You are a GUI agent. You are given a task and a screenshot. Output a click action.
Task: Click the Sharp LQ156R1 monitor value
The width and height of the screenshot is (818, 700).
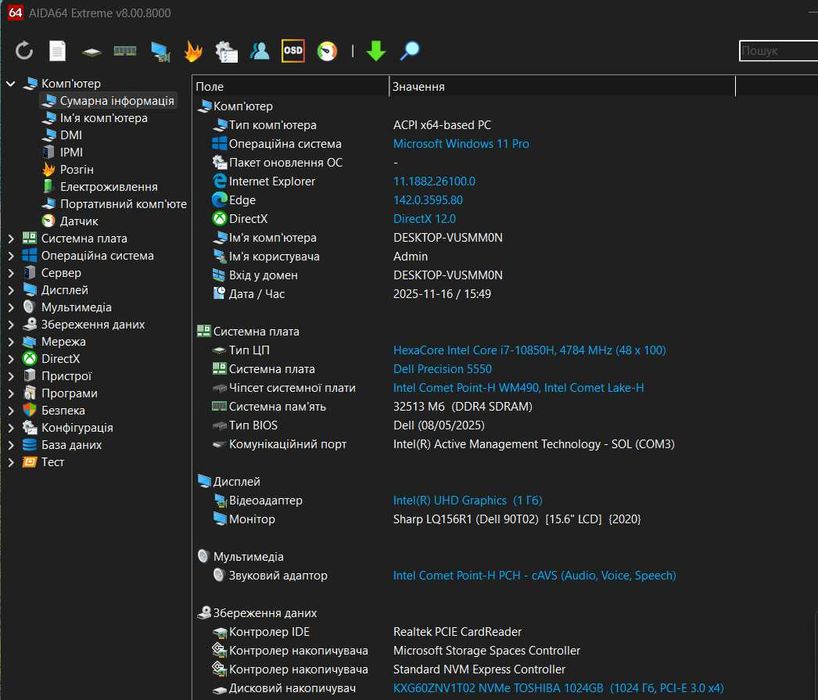[516, 520]
